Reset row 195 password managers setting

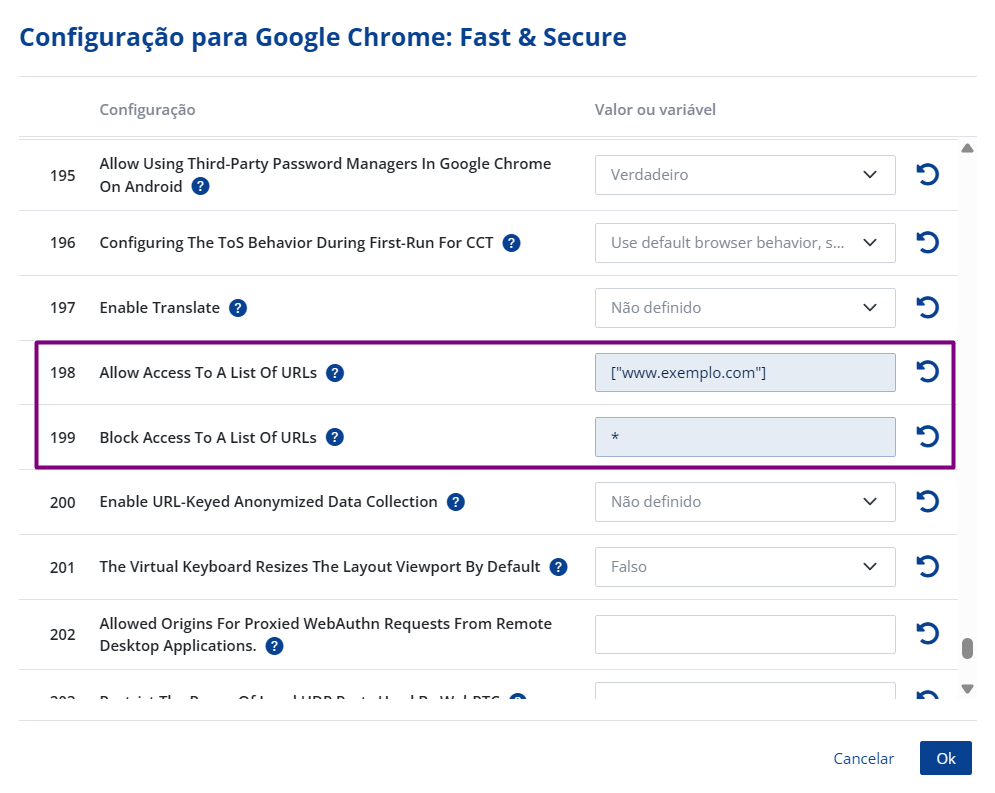point(927,175)
